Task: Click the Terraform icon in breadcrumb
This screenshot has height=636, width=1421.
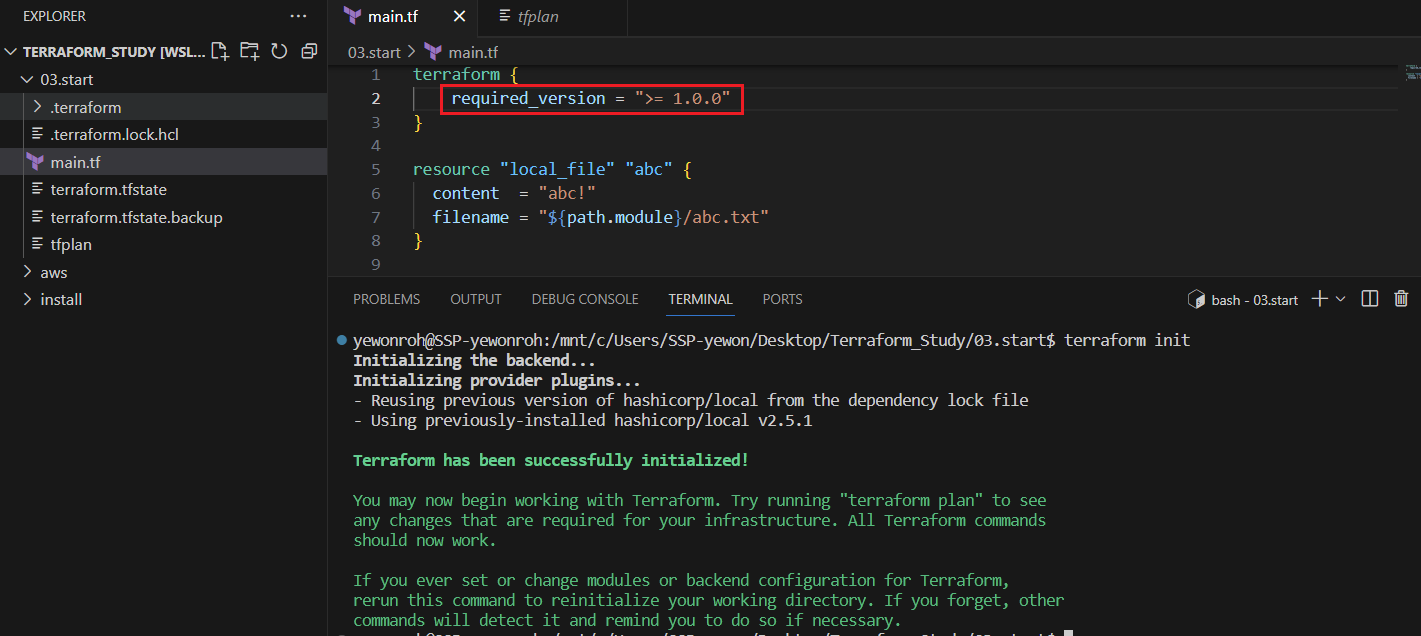Action: pos(433,52)
